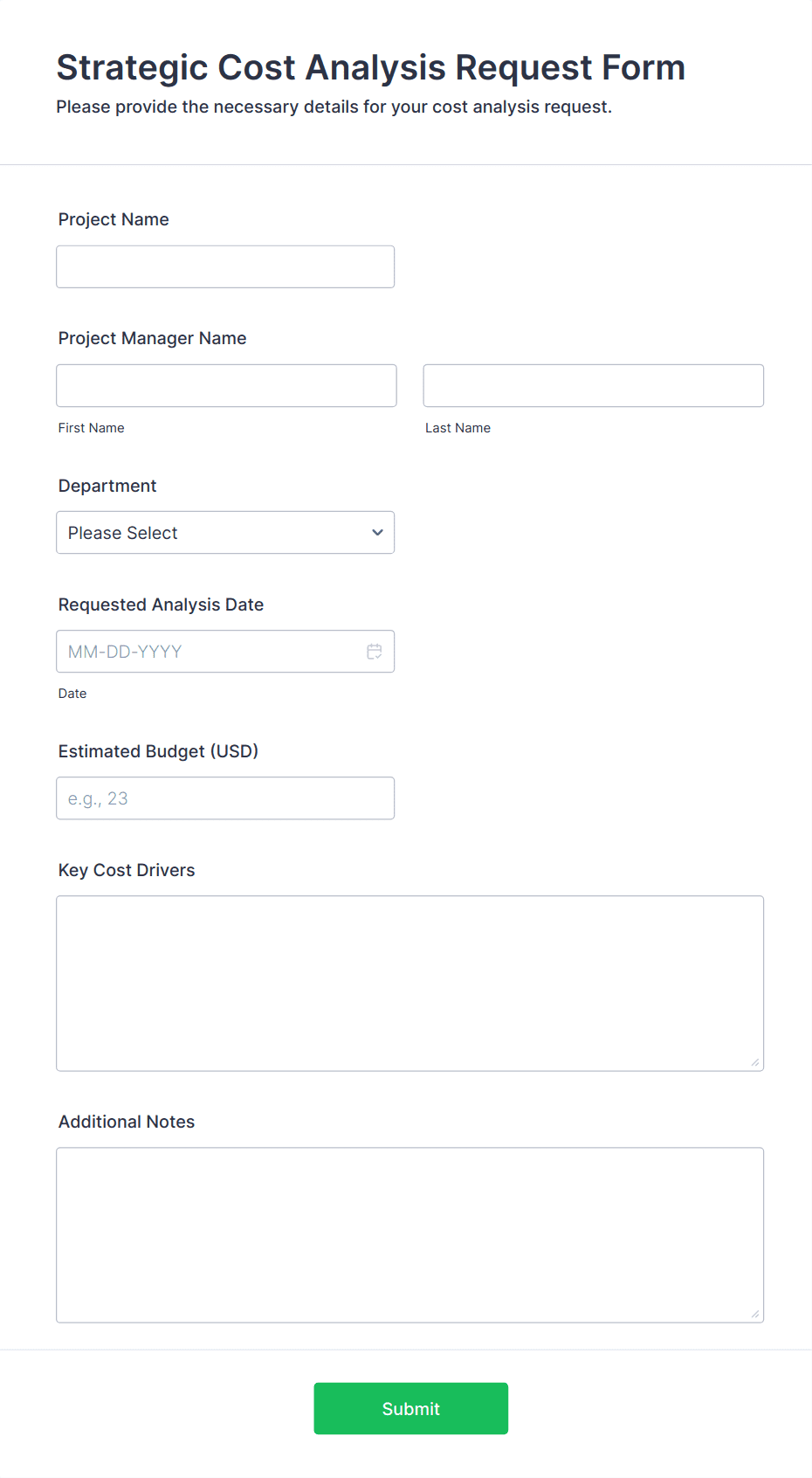Click the Project Name input field
This screenshot has height=1478, width=812.
[225, 267]
